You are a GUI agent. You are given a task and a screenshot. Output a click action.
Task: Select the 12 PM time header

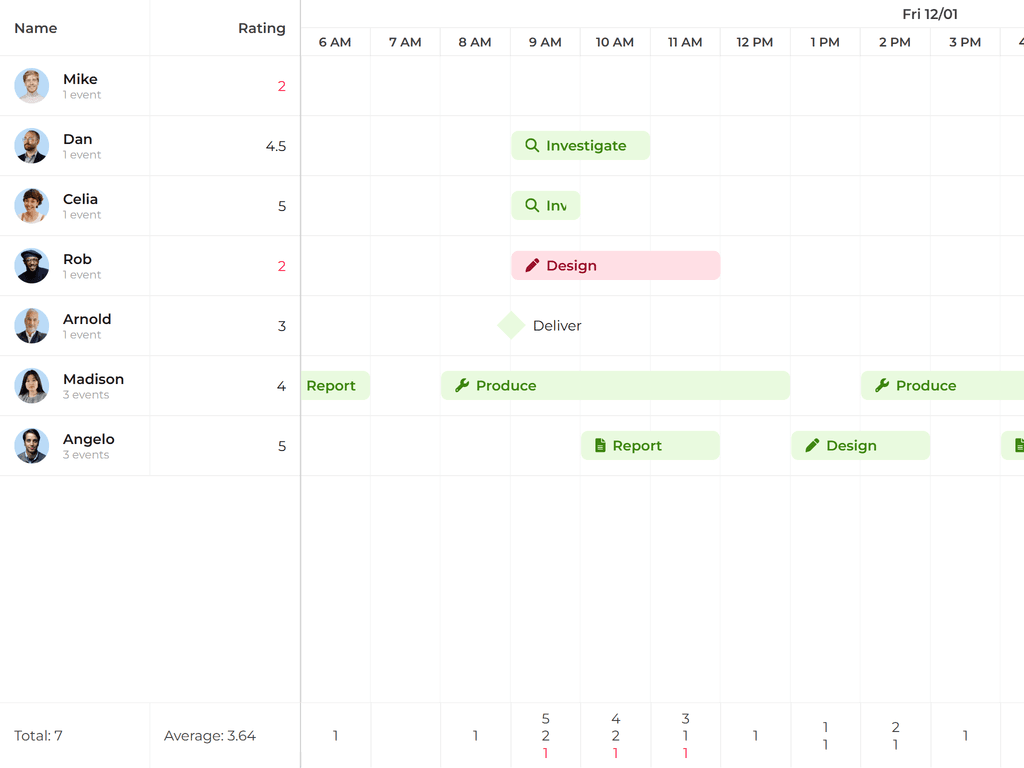(x=755, y=42)
